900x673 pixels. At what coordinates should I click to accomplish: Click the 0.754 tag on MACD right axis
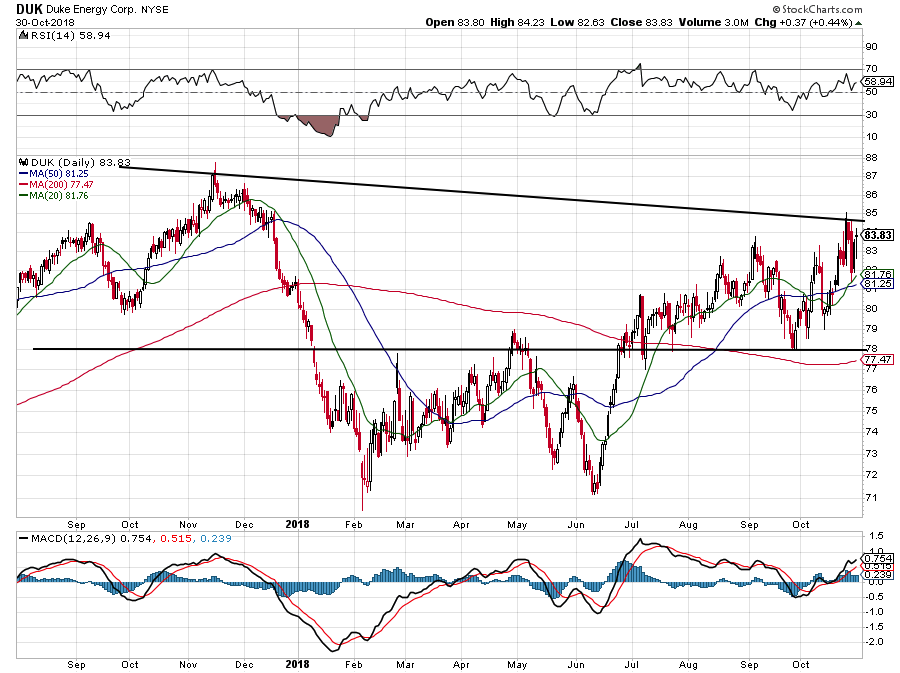coord(879,558)
